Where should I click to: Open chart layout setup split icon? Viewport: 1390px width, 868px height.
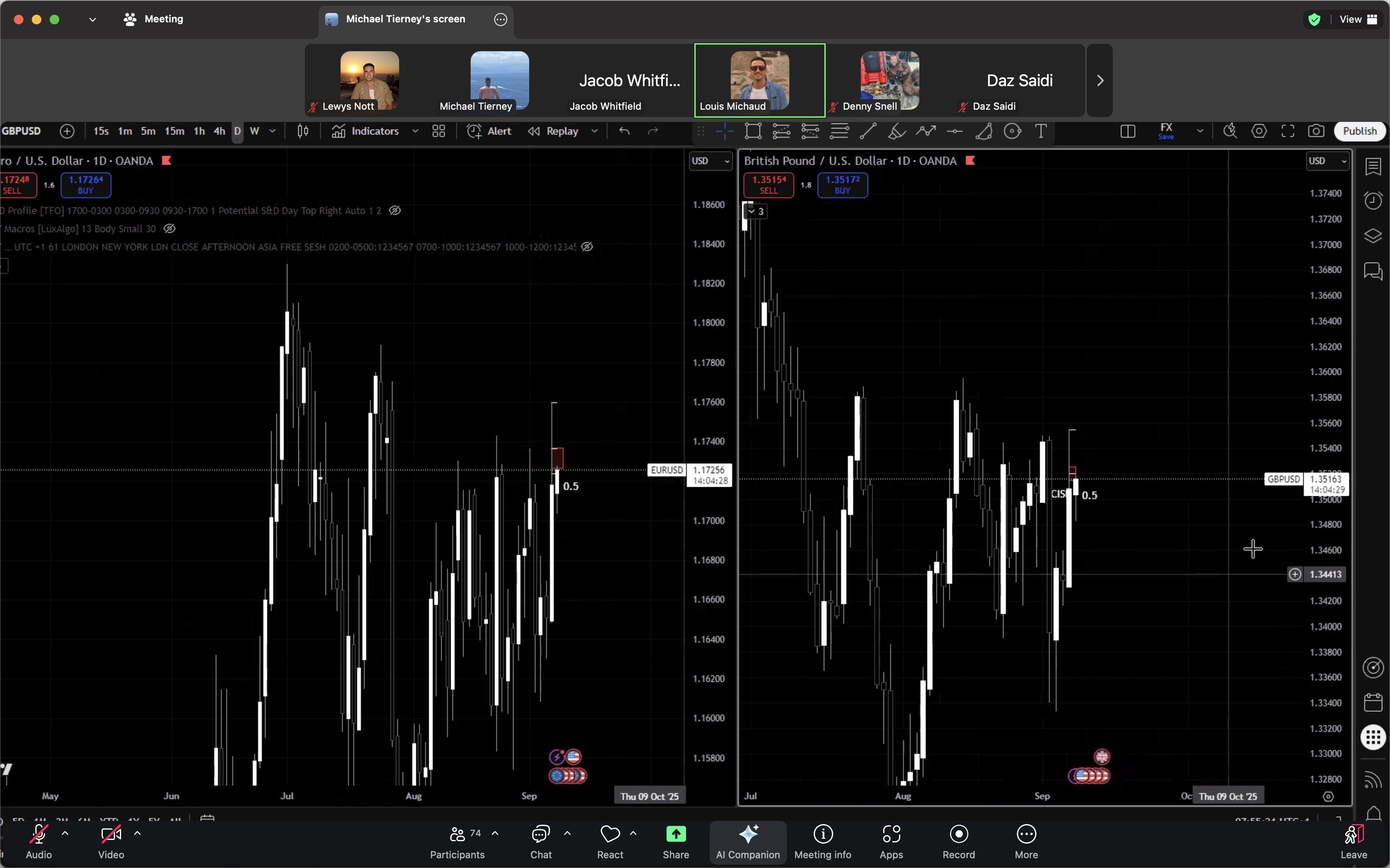[1127, 132]
